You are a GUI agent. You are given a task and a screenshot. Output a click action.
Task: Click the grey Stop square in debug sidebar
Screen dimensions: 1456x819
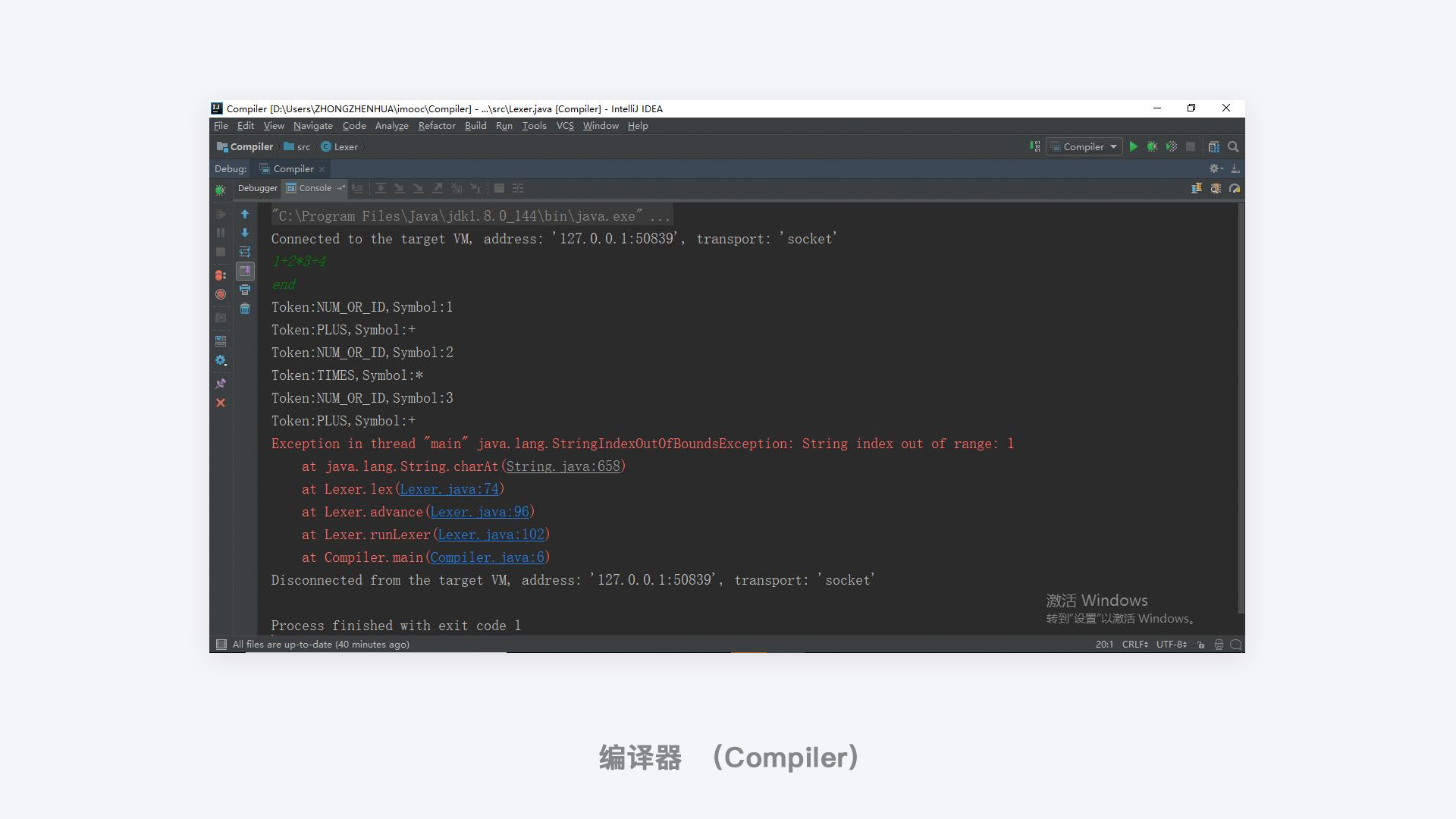click(221, 252)
